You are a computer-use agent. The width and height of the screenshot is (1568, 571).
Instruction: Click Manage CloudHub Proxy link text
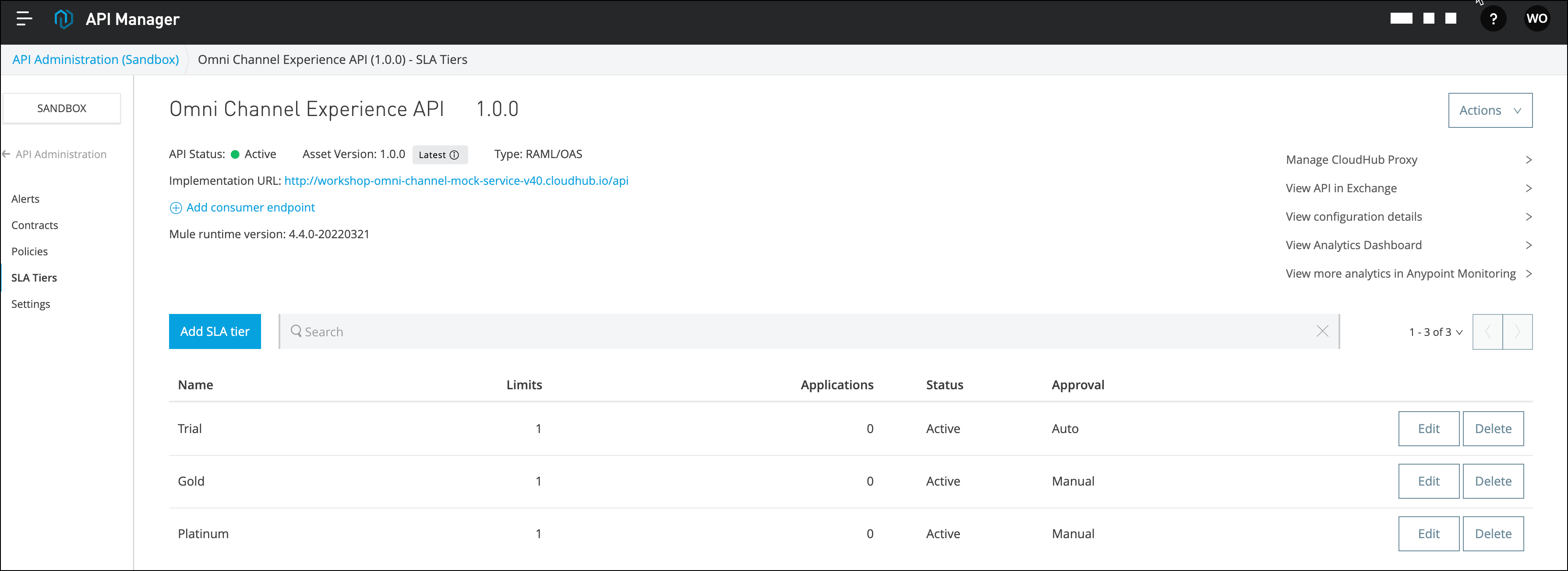pyautogui.click(x=1351, y=159)
